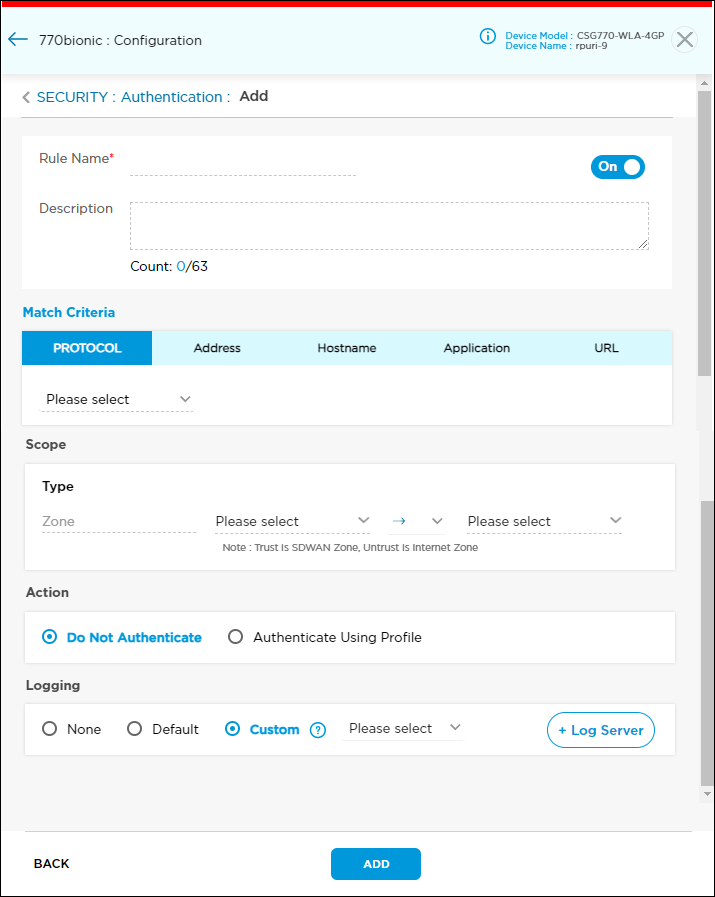This screenshot has height=897, width=715.
Task: Click the SECURITY breadcrumb back chevron
Action: 24,96
